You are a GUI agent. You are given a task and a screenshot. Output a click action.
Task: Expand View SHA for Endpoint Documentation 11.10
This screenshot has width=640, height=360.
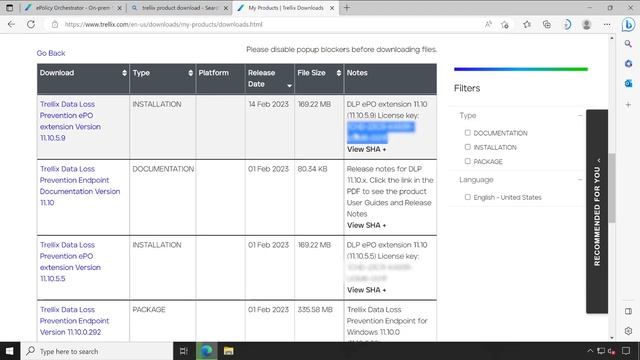coord(366,225)
